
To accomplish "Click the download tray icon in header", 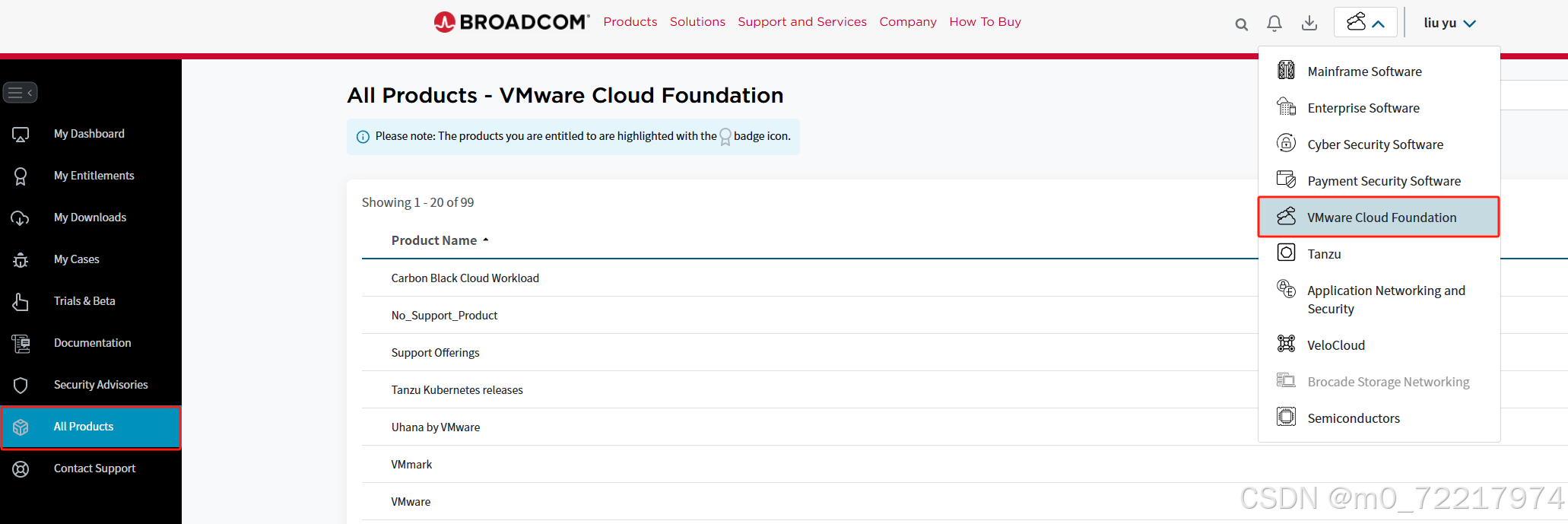I will pos(1309,23).
